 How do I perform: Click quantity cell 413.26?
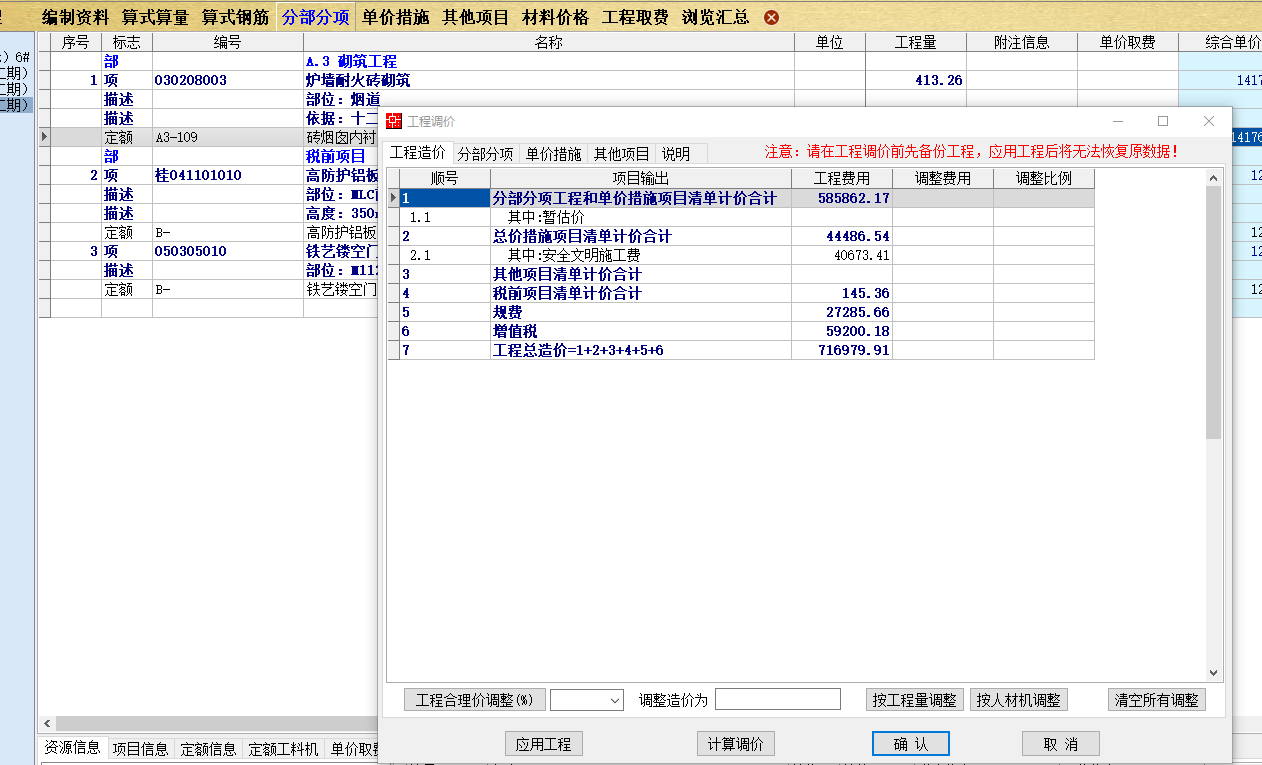pyautogui.click(x=916, y=80)
